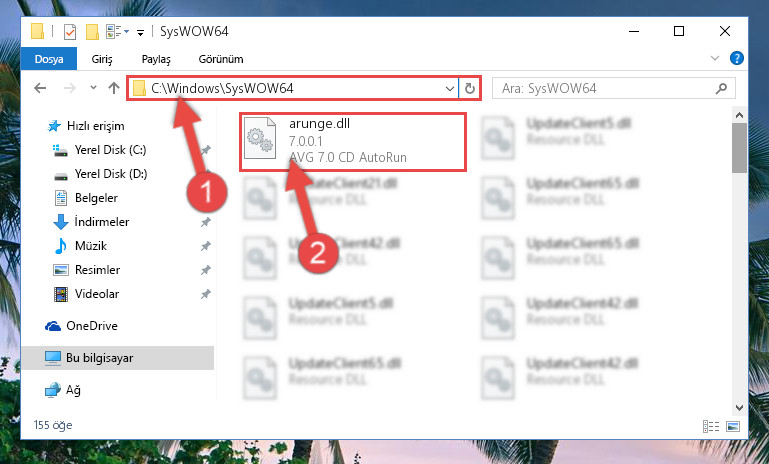Open the Properties quick access toolbar icon

click(70, 32)
